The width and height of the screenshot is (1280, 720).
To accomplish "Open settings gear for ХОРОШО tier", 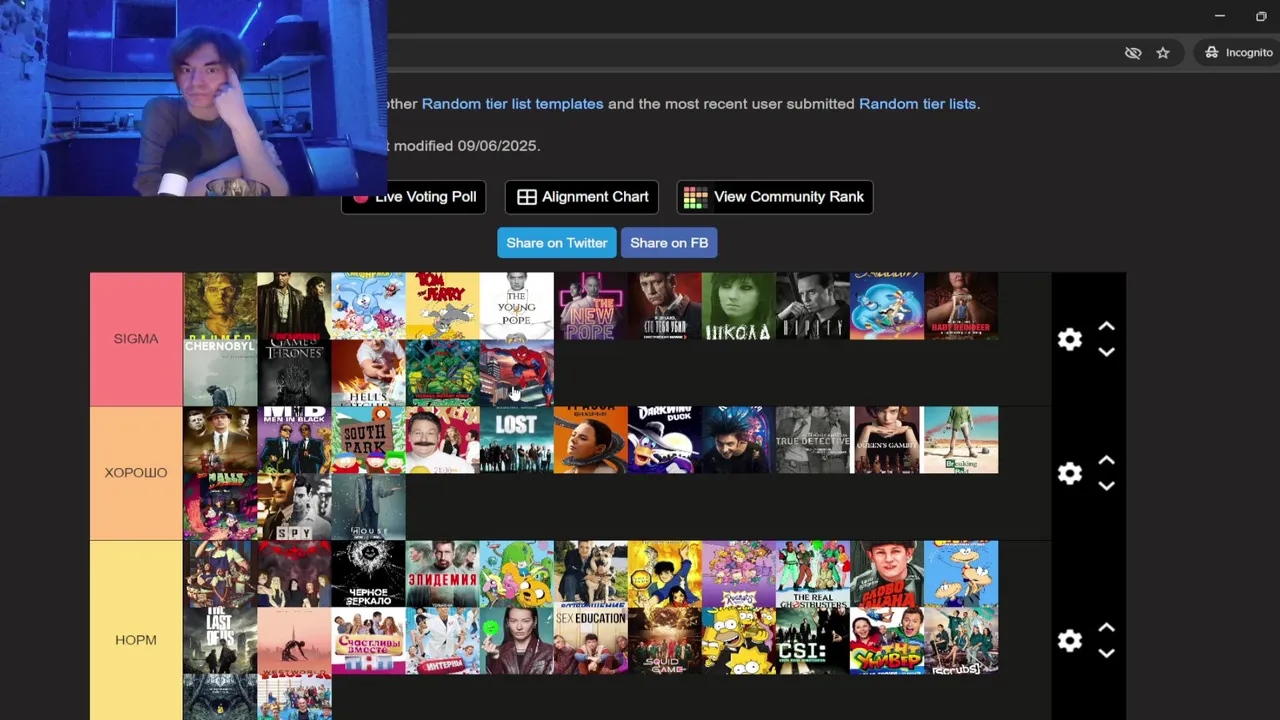I will point(1070,473).
